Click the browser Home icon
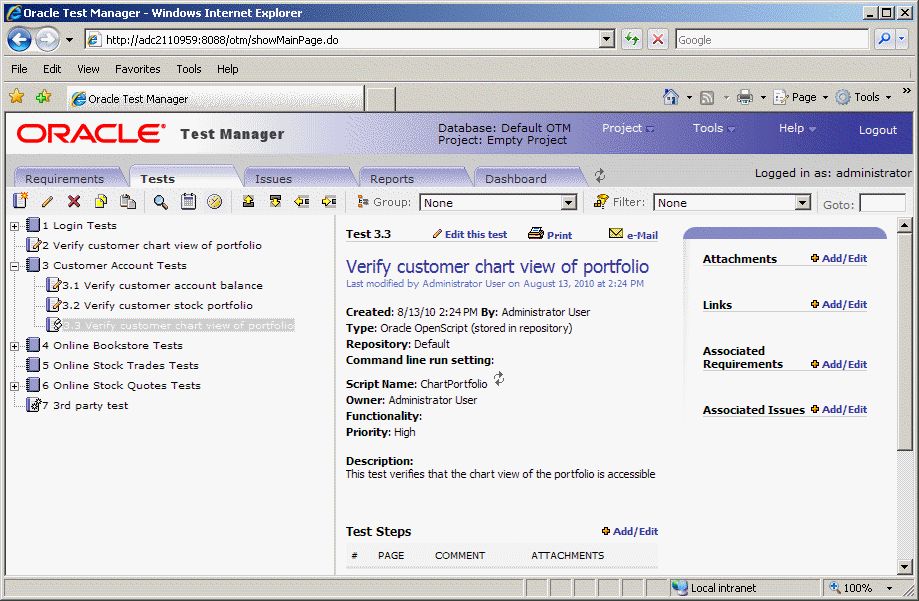 click(671, 97)
